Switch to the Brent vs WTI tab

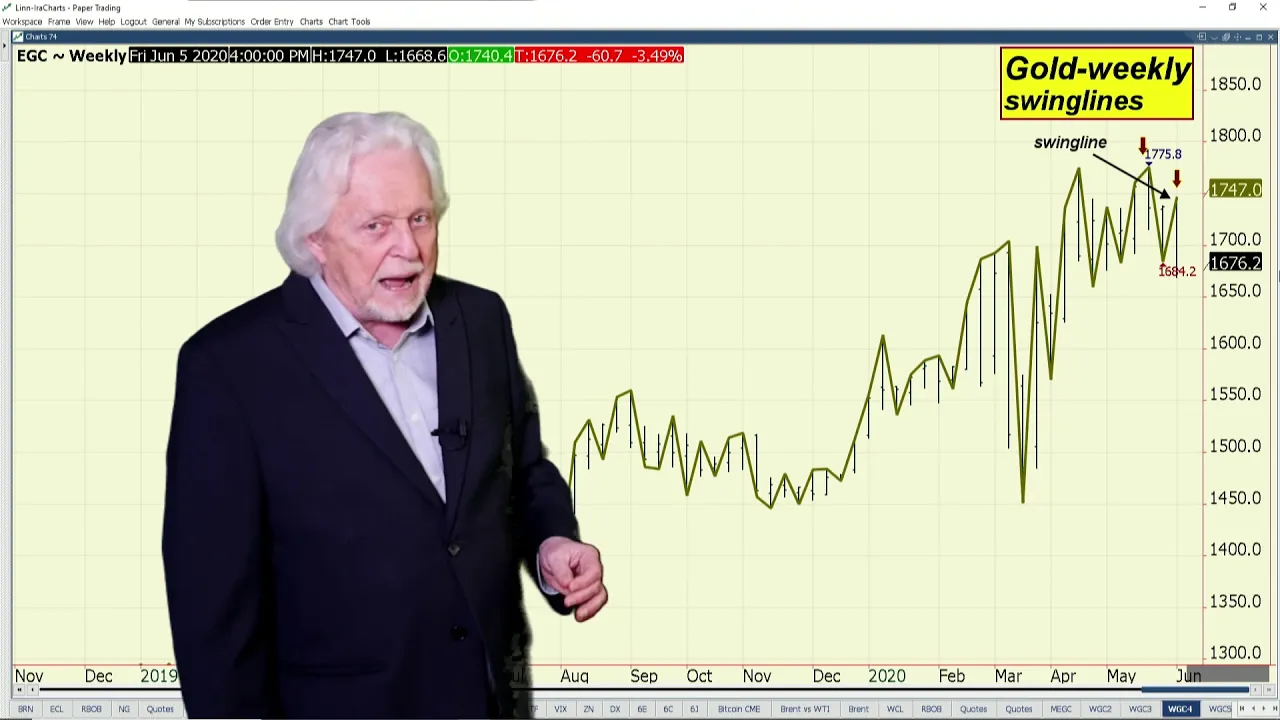click(805, 709)
